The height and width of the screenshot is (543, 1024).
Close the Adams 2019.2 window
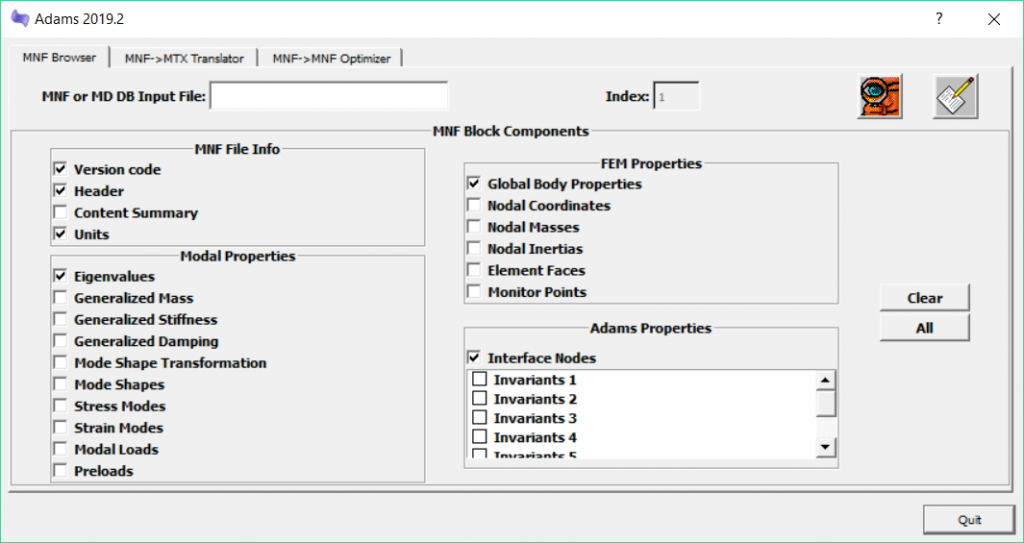994,19
